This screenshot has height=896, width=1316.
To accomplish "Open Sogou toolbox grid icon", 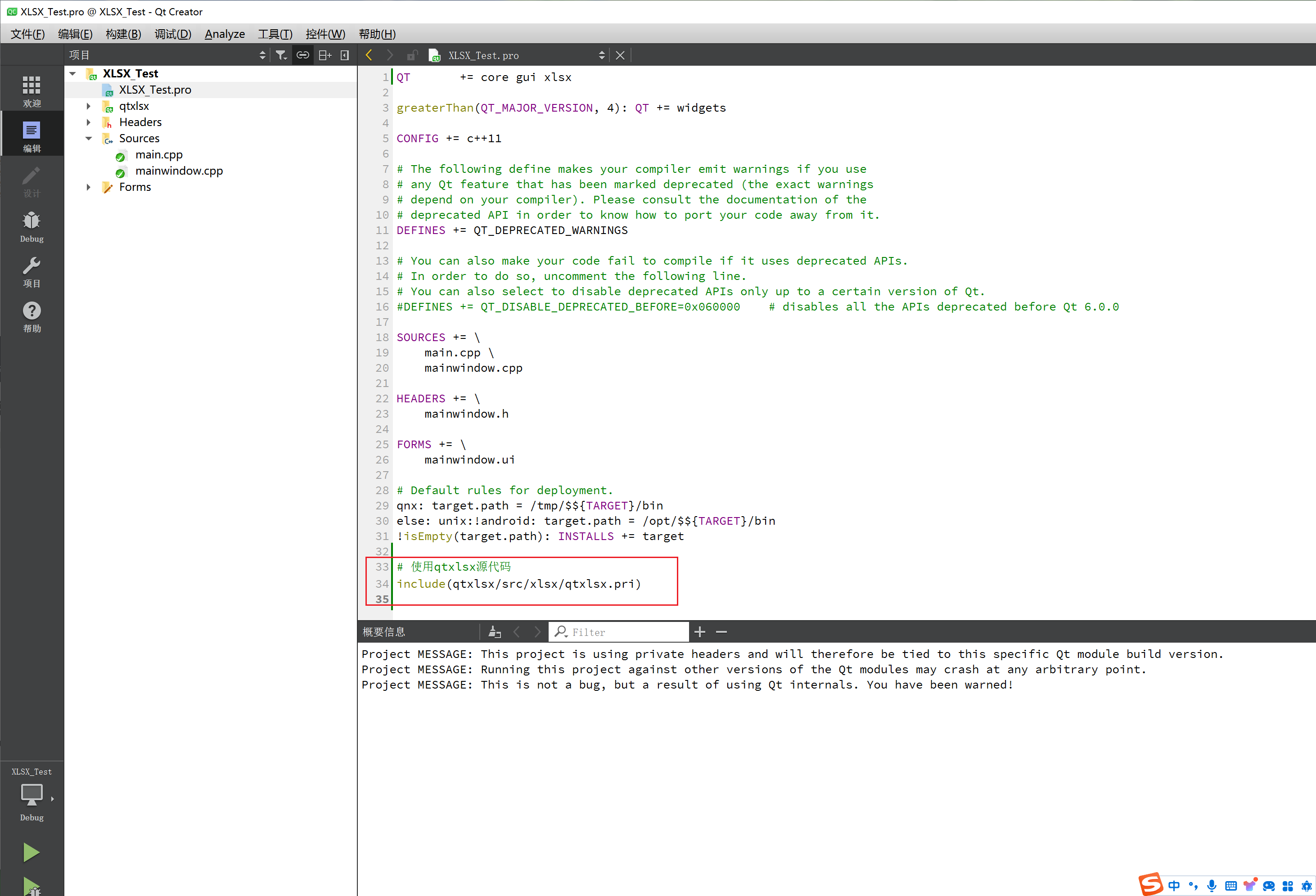I will [1288, 886].
